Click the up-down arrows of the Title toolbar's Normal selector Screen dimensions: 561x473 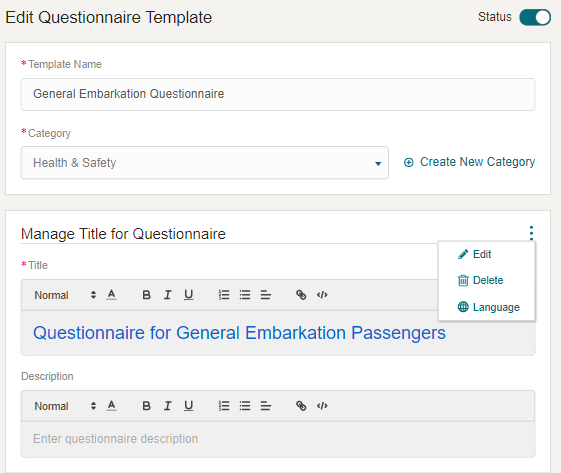pyautogui.click(x=93, y=295)
